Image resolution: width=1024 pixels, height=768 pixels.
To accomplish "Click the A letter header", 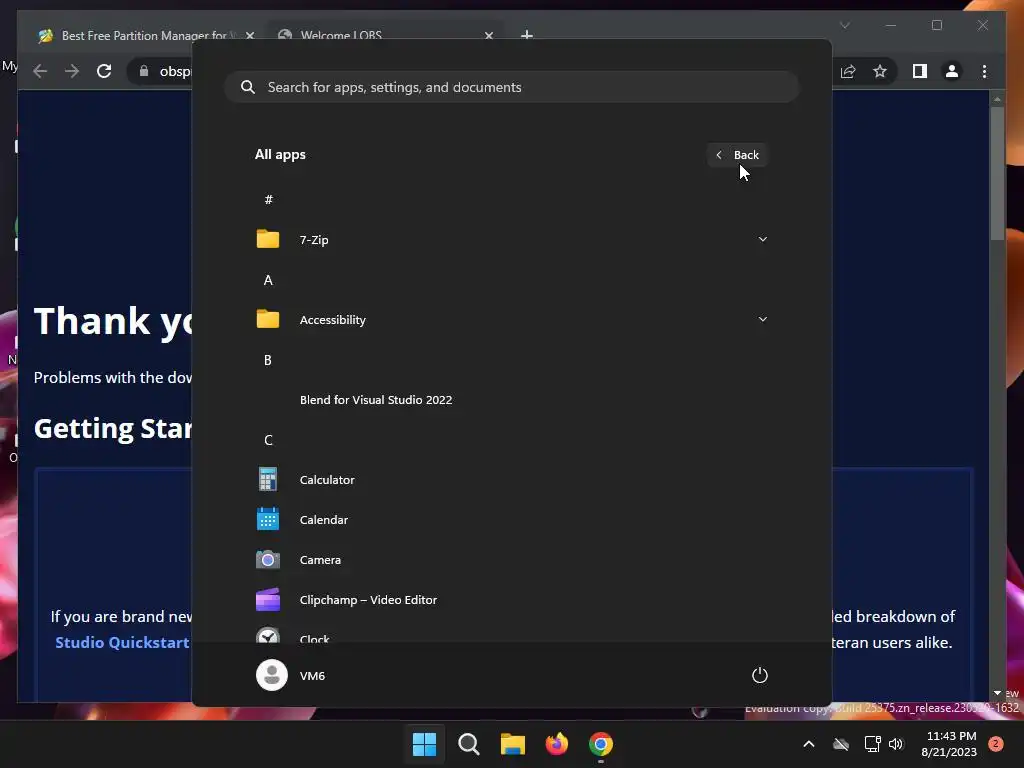I will pyautogui.click(x=268, y=280).
